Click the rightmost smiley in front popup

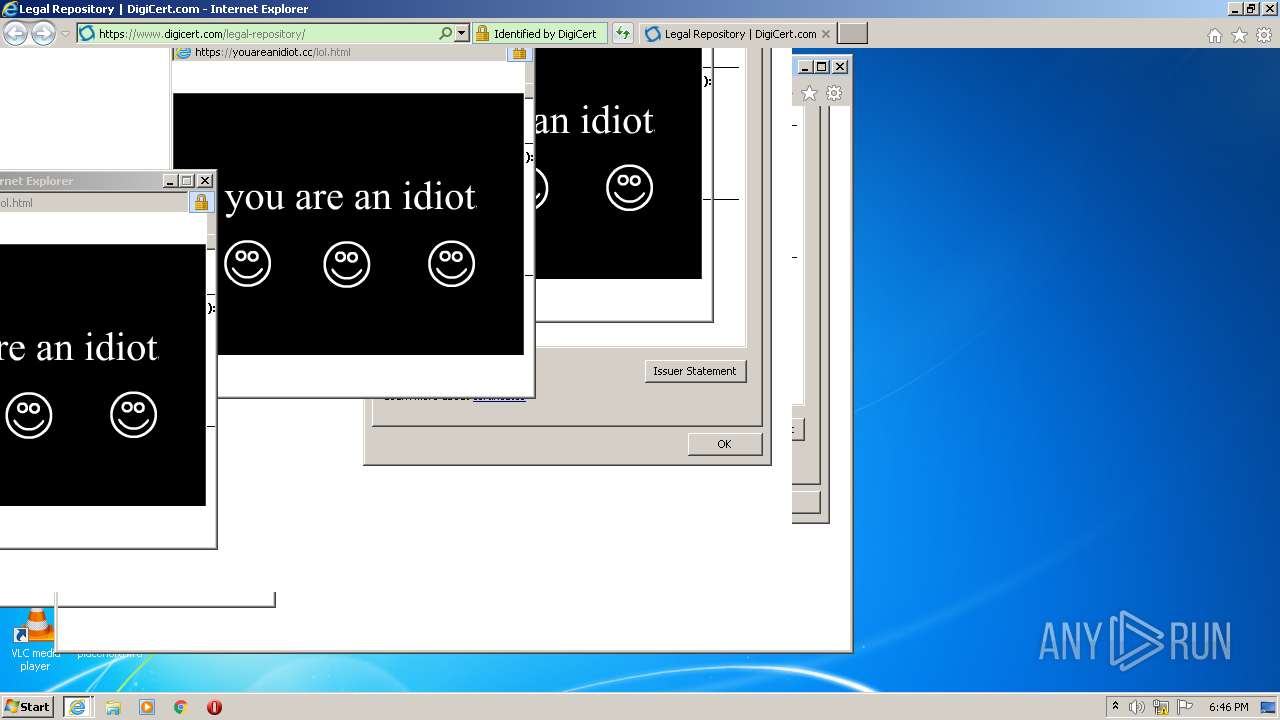pyautogui.click(x=452, y=264)
